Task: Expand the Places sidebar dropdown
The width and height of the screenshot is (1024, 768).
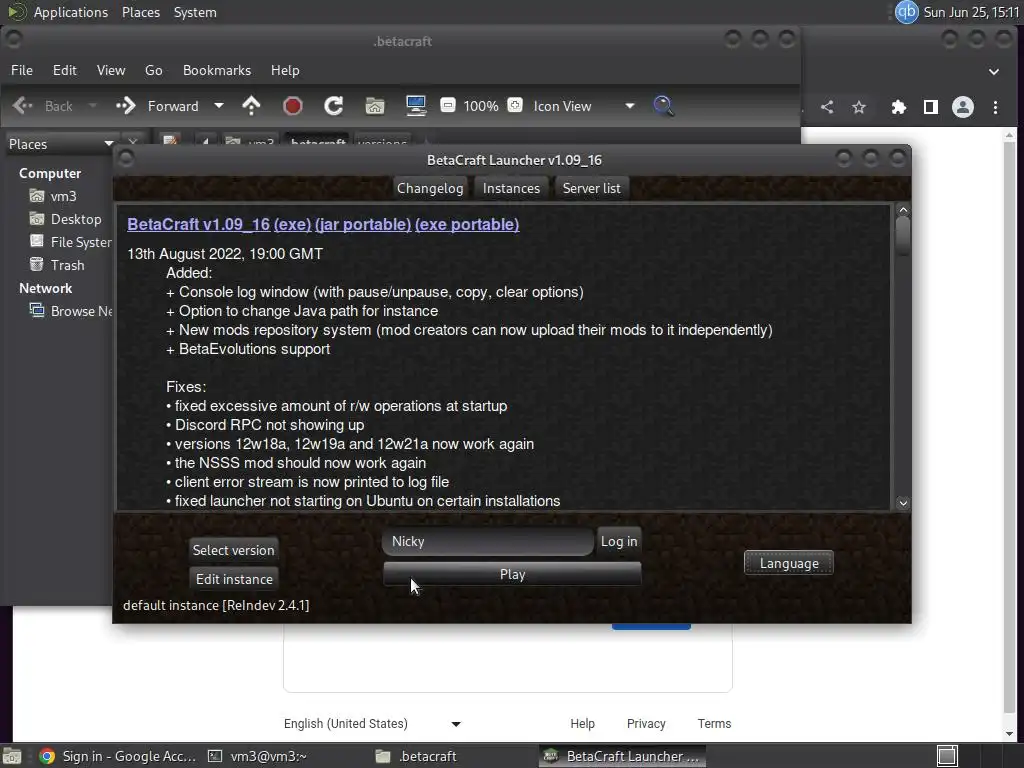Action: pyautogui.click(x=108, y=144)
